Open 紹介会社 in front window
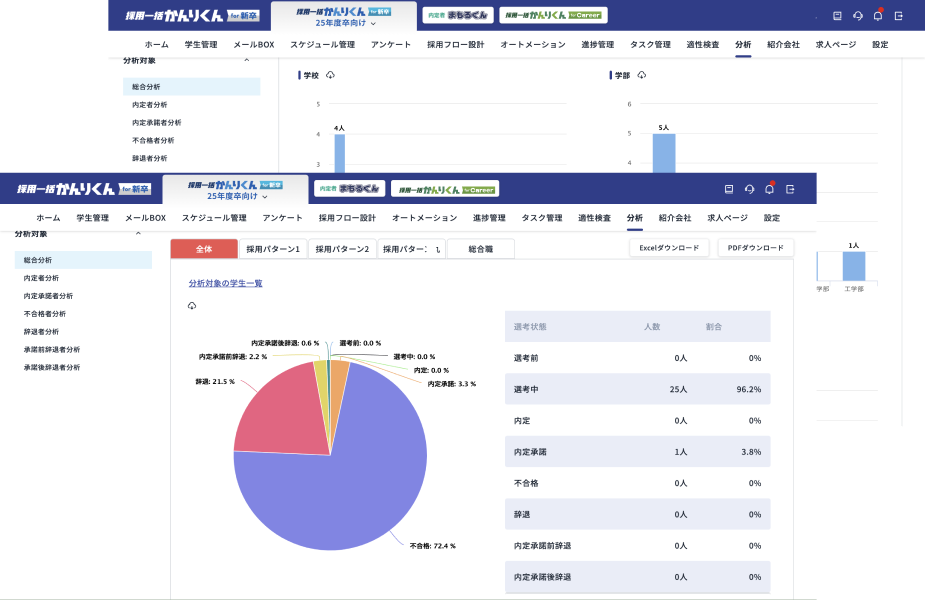This screenshot has height=600, width=925. [x=675, y=218]
